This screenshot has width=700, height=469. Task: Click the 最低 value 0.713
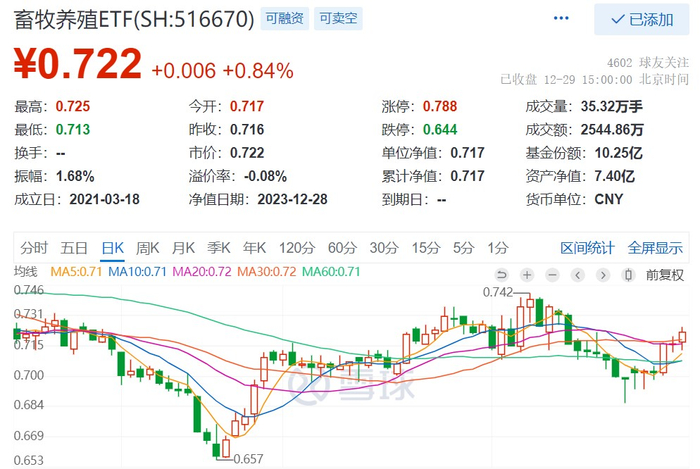(x=73, y=129)
